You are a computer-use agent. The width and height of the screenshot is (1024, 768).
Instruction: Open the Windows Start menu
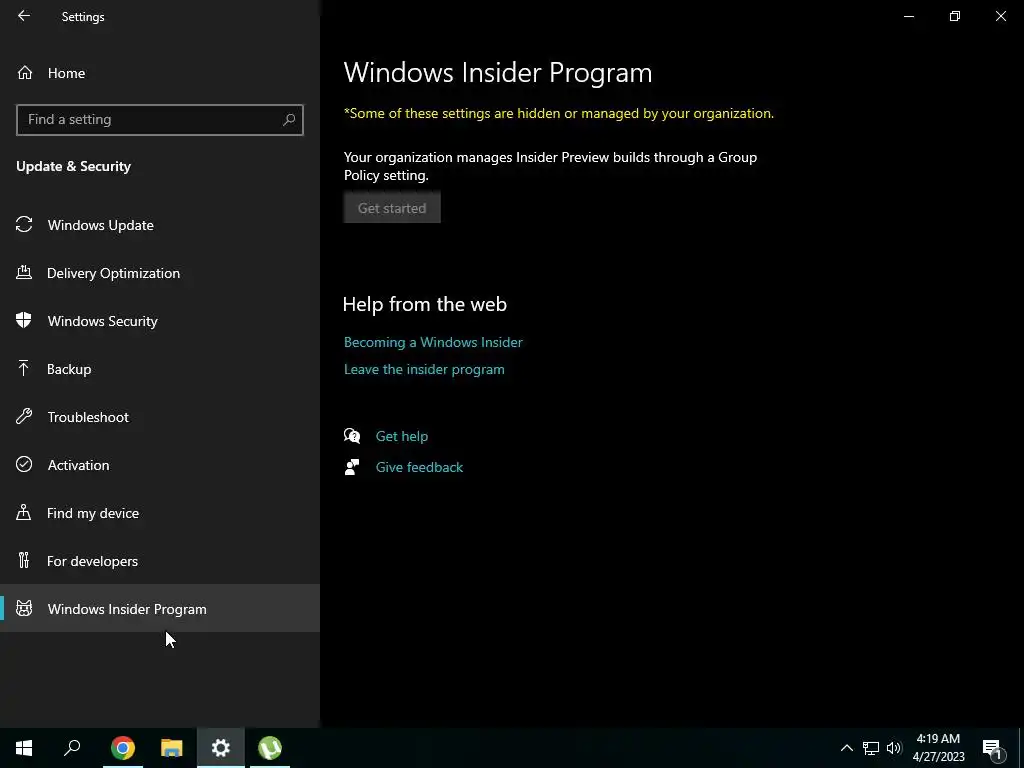(24, 748)
